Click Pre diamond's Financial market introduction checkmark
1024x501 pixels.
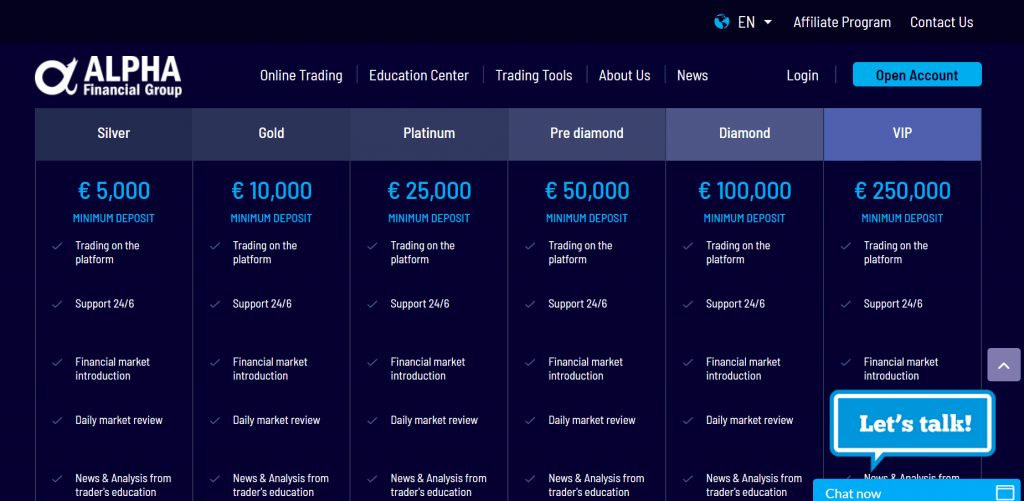tap(530, 362)
